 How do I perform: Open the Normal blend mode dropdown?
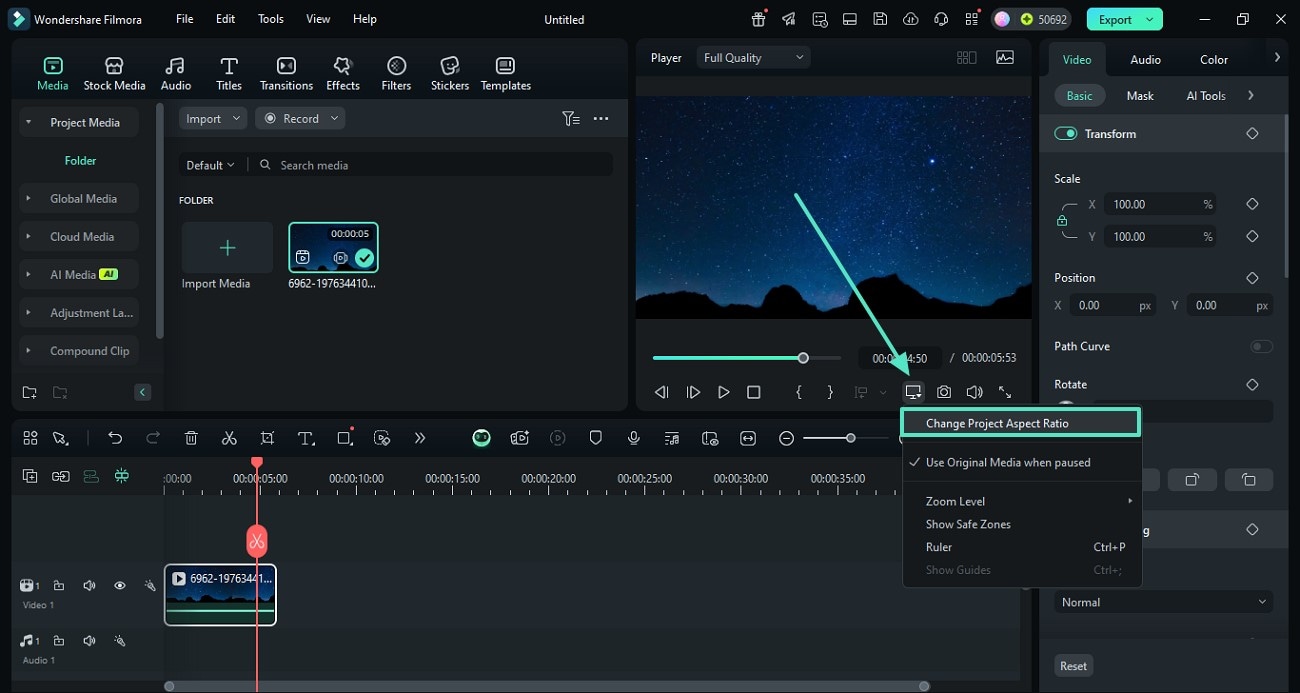tap(1163, 602)
